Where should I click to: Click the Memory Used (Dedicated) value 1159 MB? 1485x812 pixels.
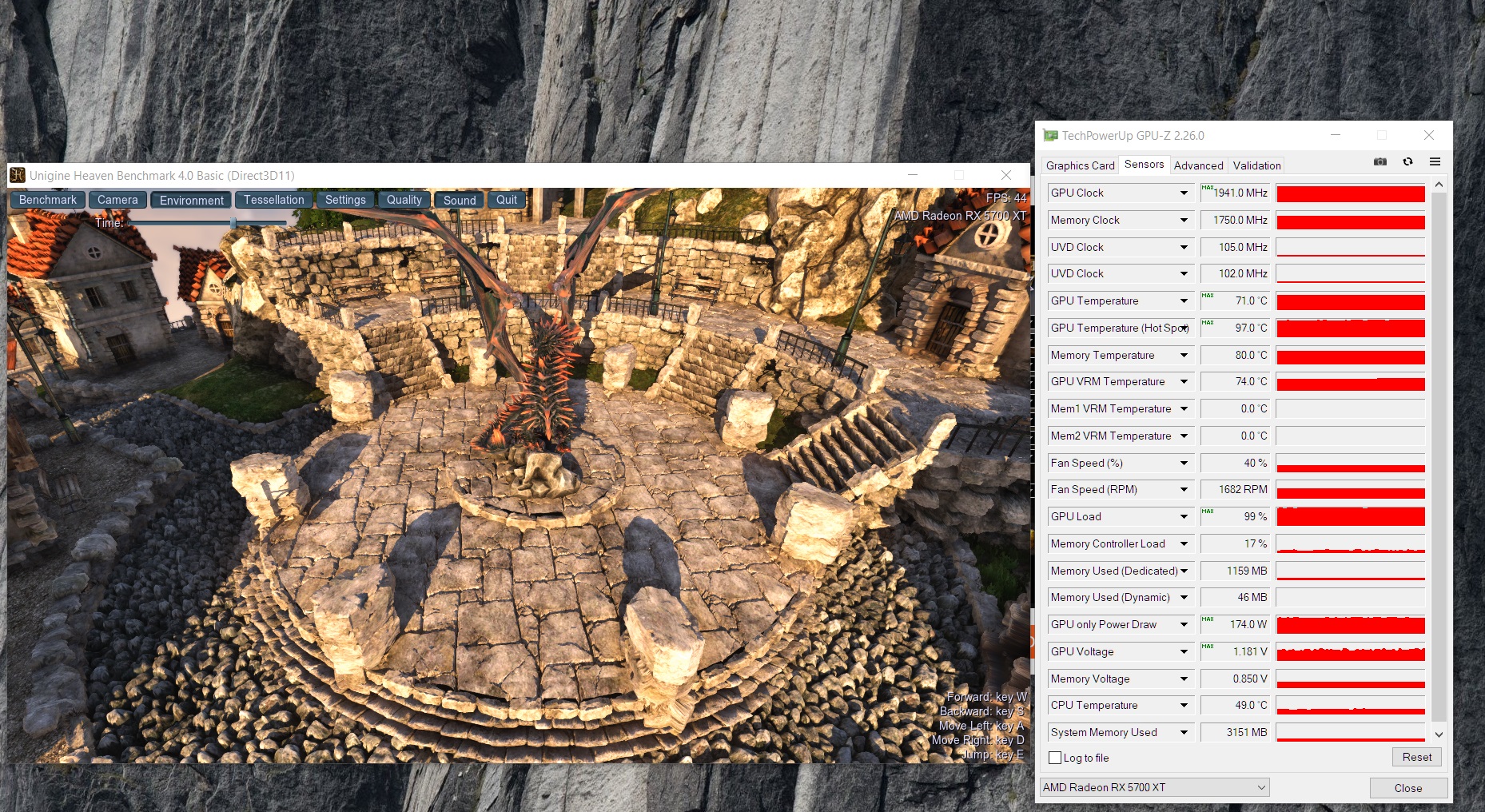pyautogui.click(x=1236, y=571)
